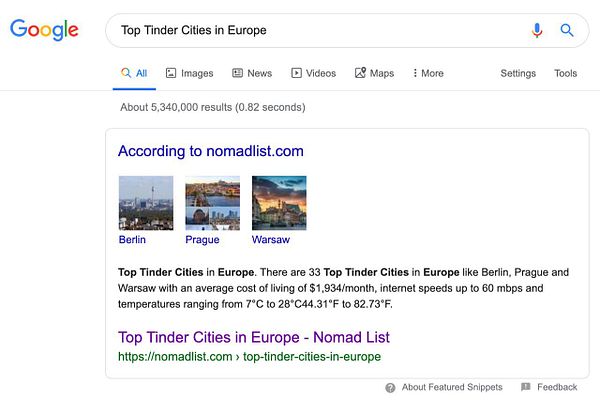Click the Feedback flag icon
This screenshot has height=402, width=600.
tap(526, 387)
